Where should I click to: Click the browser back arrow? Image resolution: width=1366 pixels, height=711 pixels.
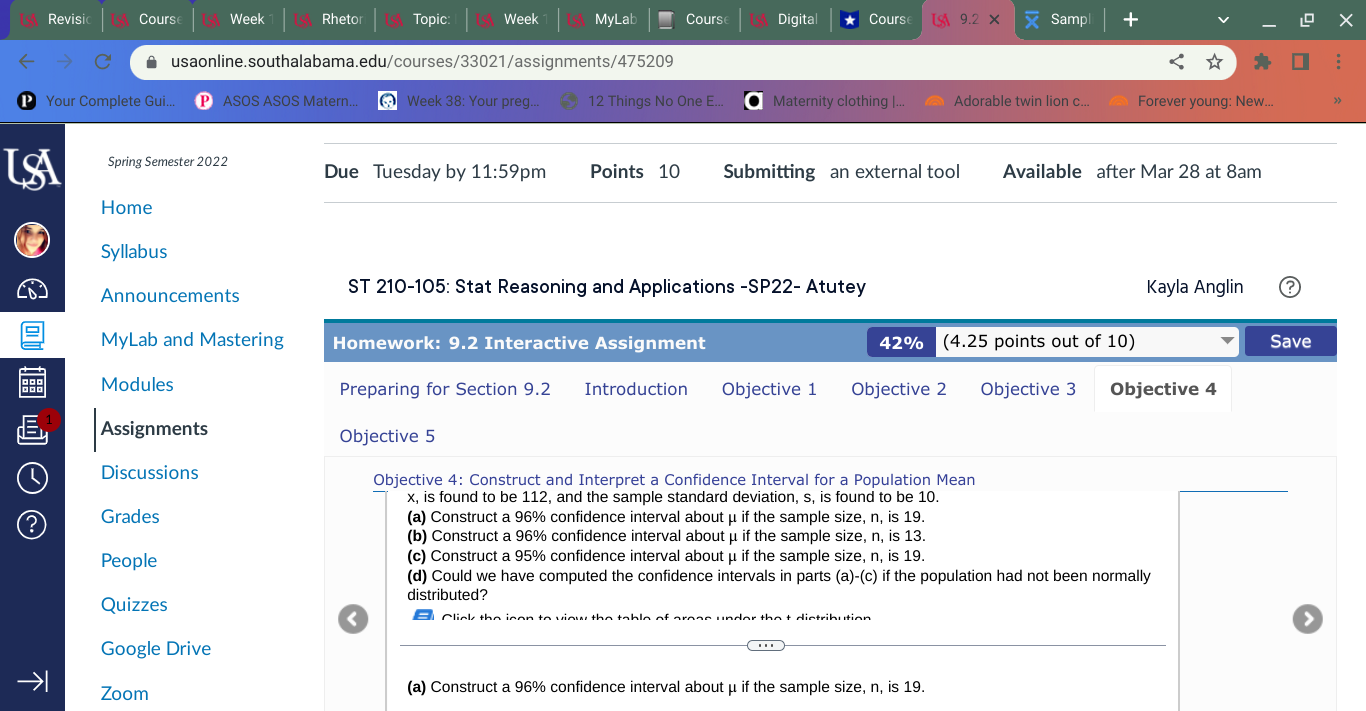27,62
